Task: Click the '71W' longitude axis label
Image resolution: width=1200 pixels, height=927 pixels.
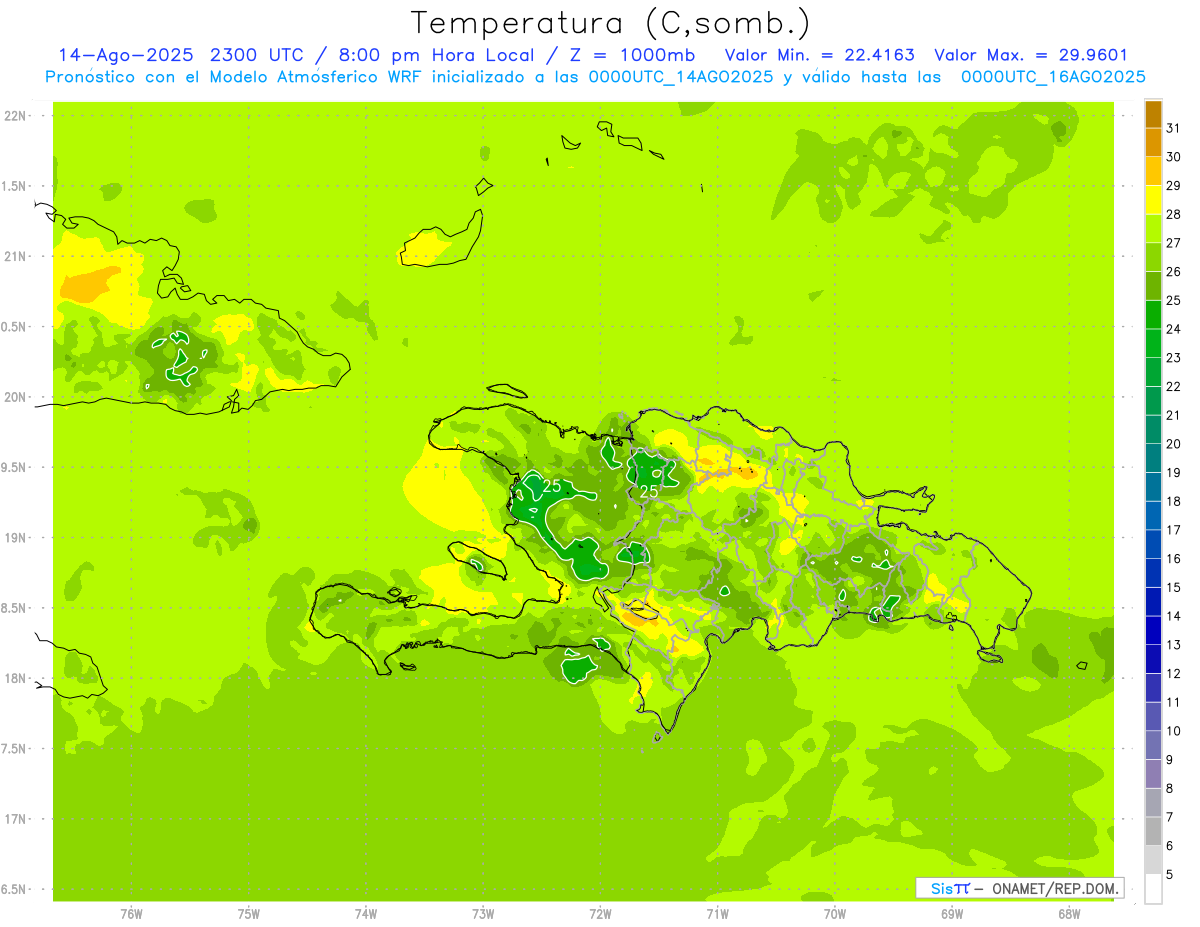Action: (717, 914)
